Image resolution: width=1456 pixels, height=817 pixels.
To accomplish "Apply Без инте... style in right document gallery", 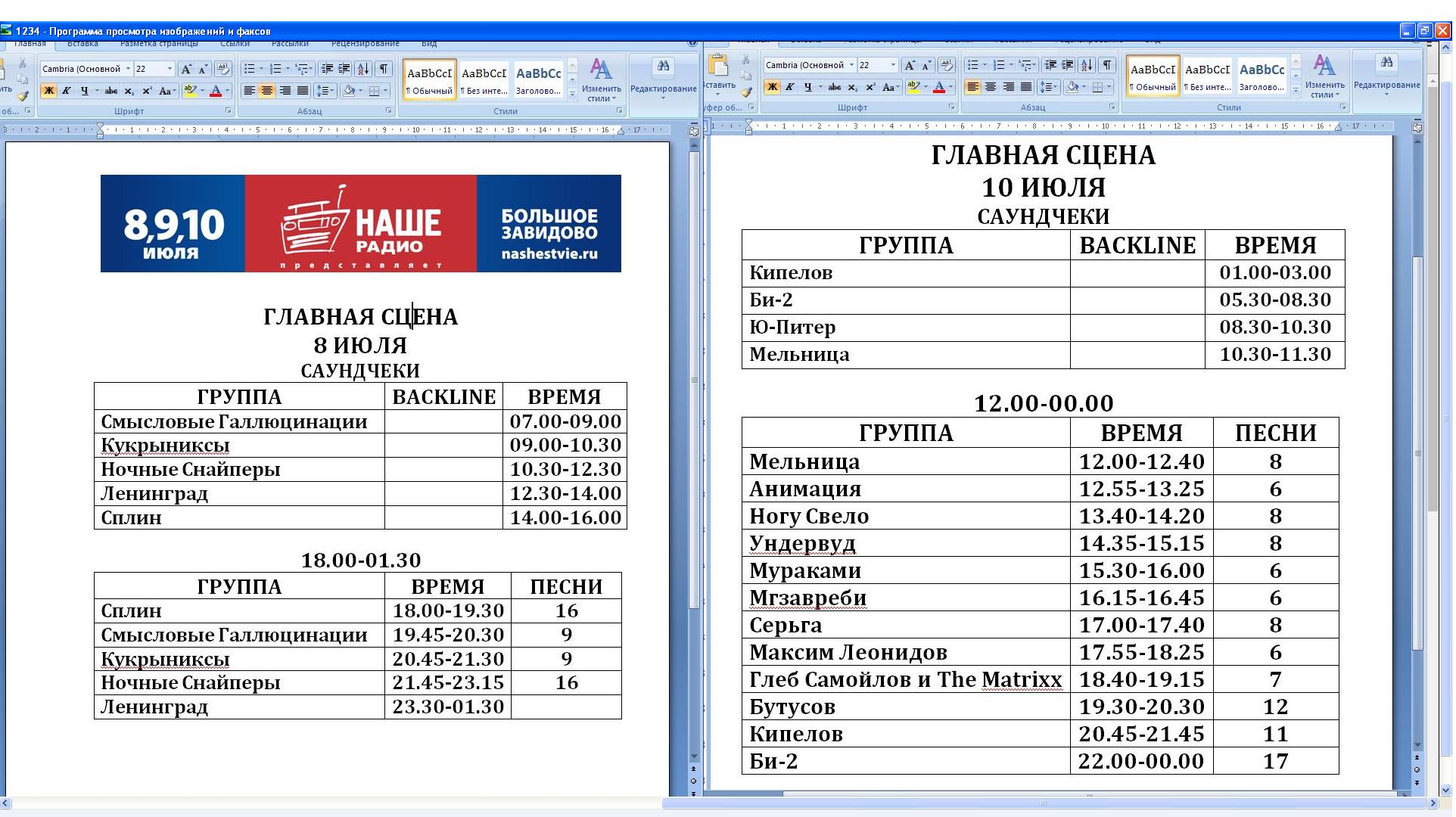I will [x=1207, y=76].
